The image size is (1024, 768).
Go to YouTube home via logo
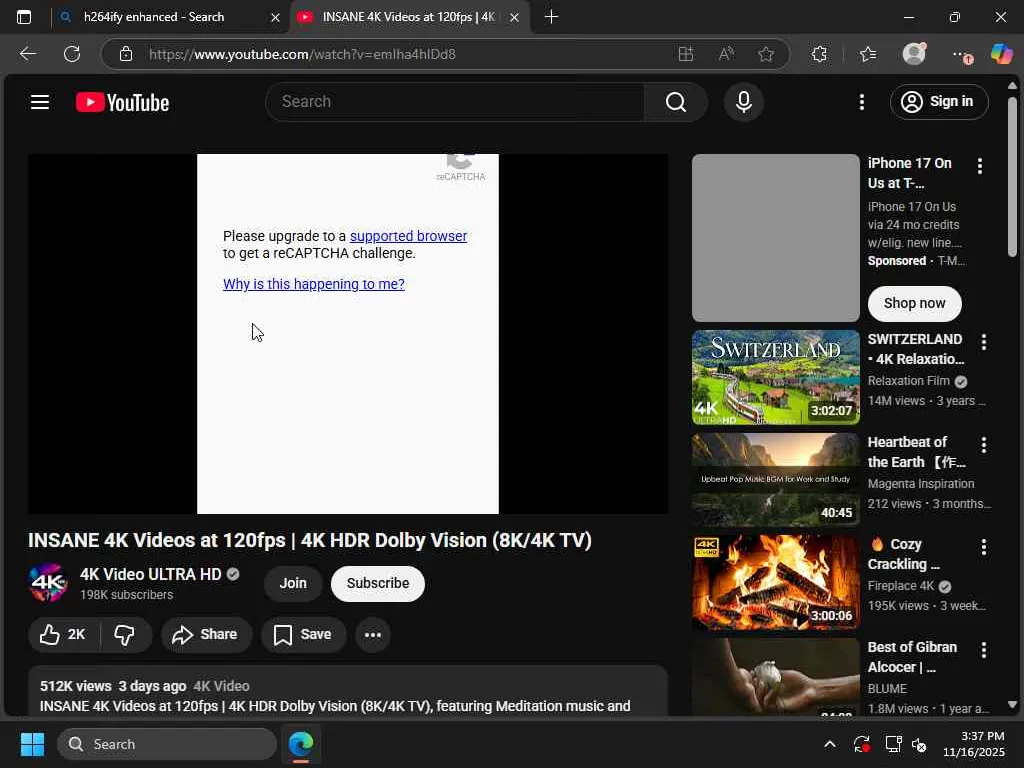pos(122,103)
